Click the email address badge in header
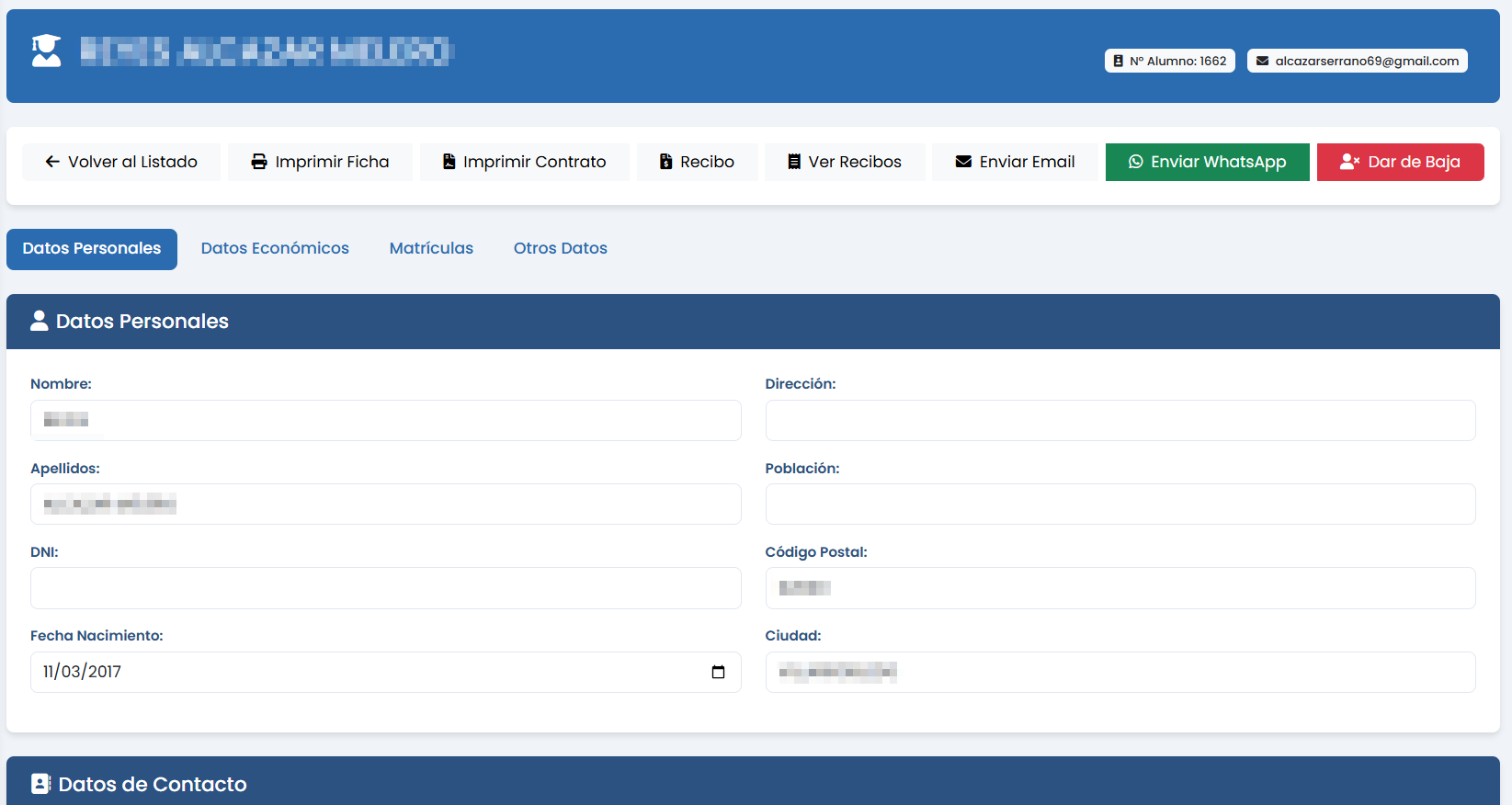1512x805 pixels. coord(1357,61)
